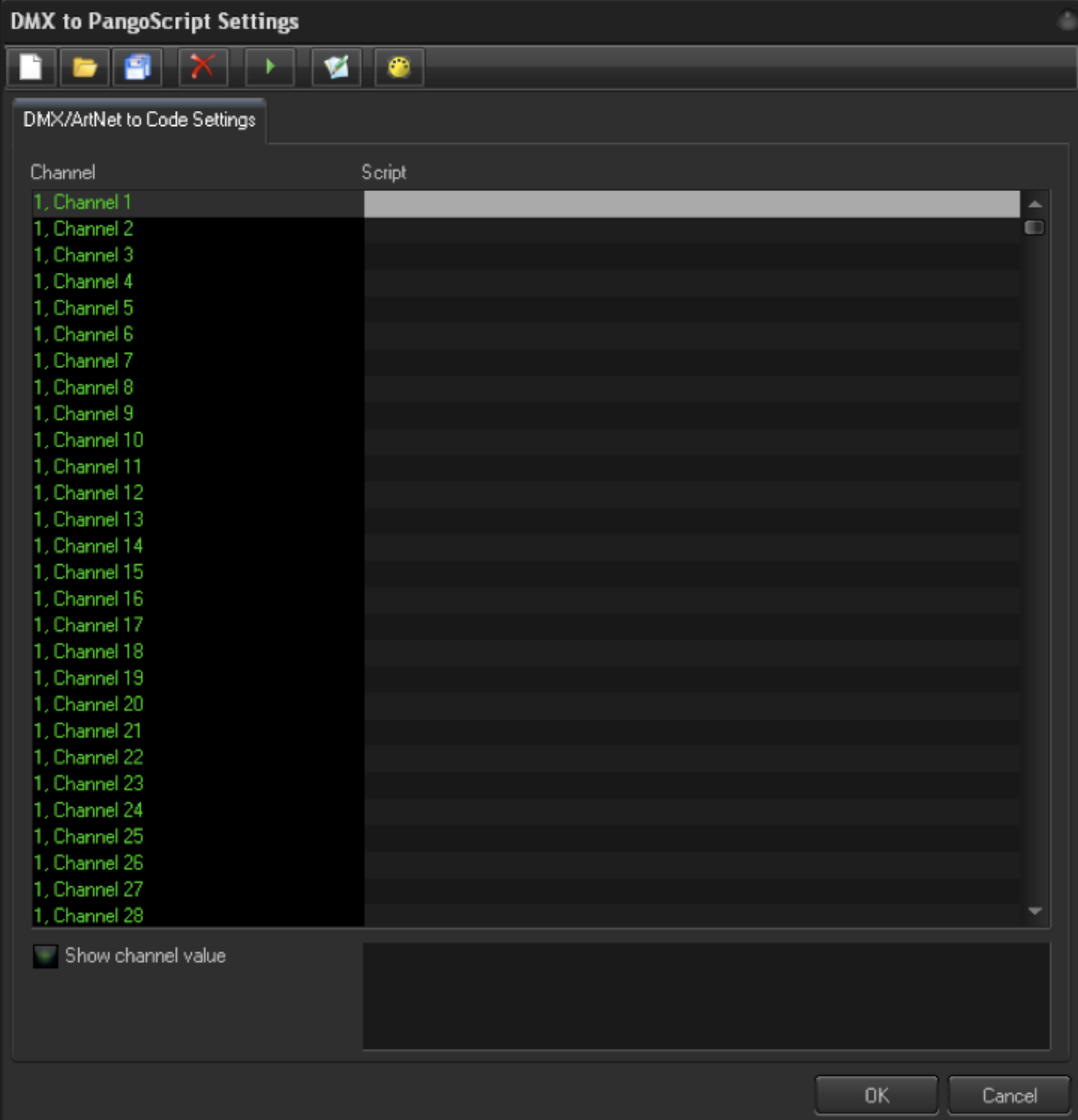The width and height of the screenshot is (1078, 1120).
Task: Open a settings file with folder icon
Action: click(x=84, y=67)
